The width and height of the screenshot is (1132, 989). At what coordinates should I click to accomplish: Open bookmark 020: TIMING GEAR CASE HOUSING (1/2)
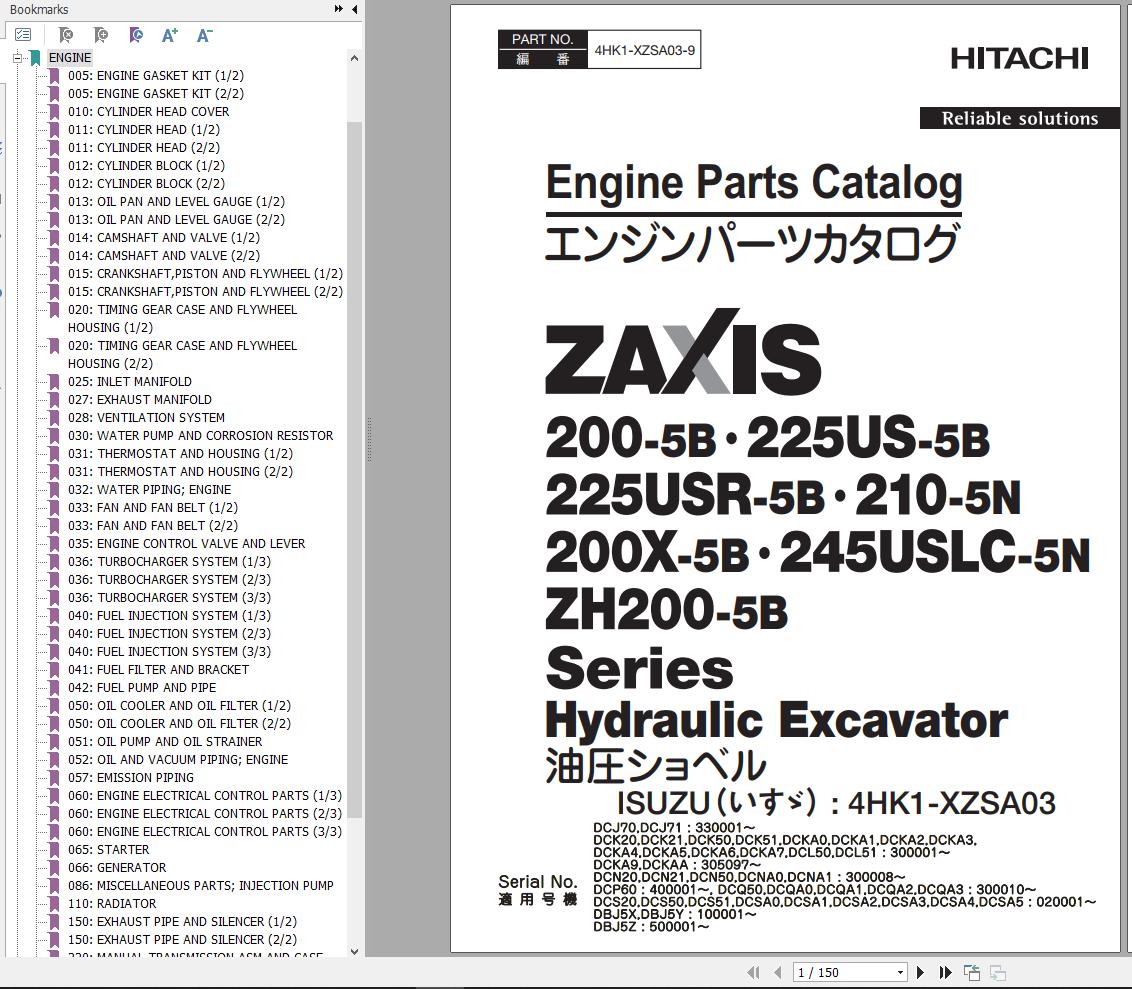pos(183,318)
